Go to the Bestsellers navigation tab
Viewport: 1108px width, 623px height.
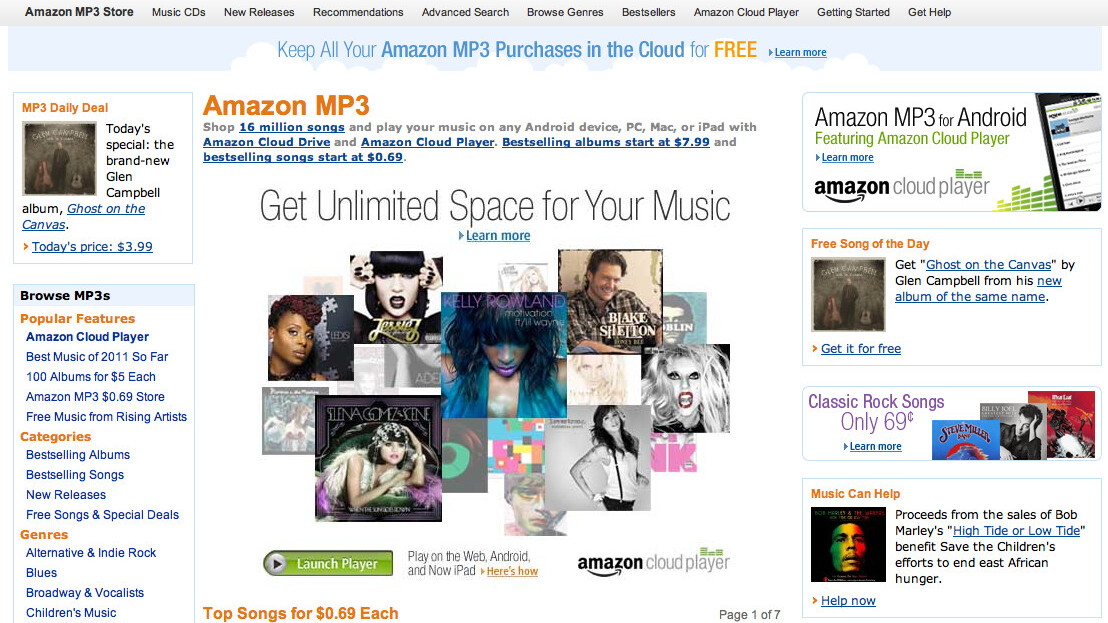[x=648, y=12]
